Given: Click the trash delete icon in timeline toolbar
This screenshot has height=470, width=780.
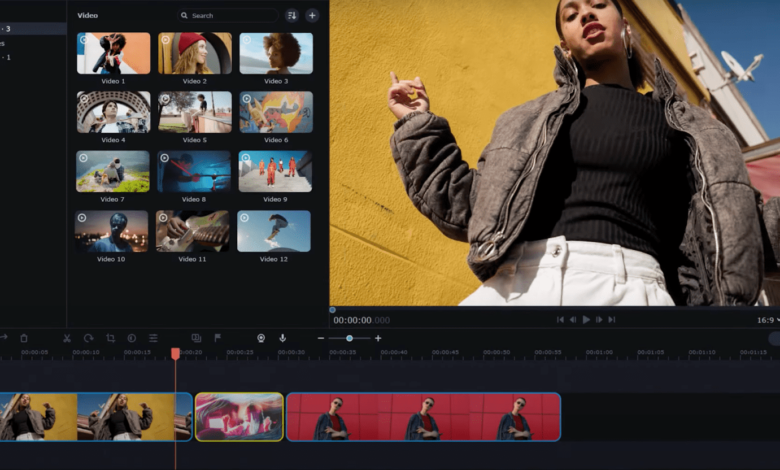Looking at the screenshot, I should 24,338.
